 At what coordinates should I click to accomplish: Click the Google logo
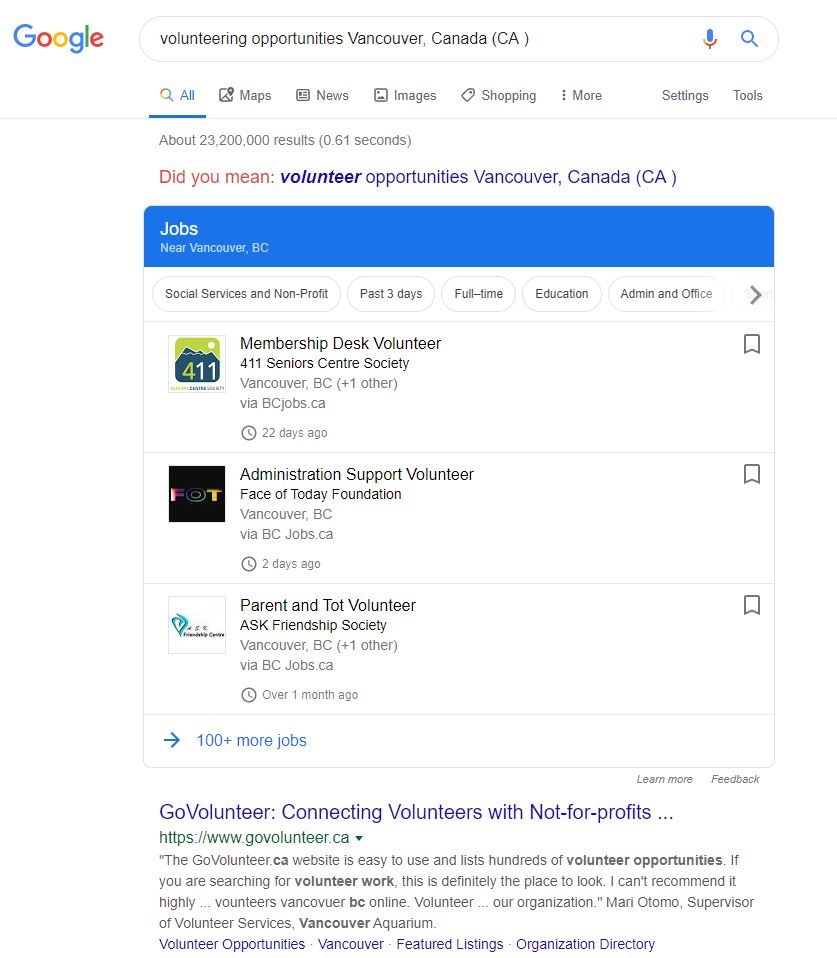59,38
